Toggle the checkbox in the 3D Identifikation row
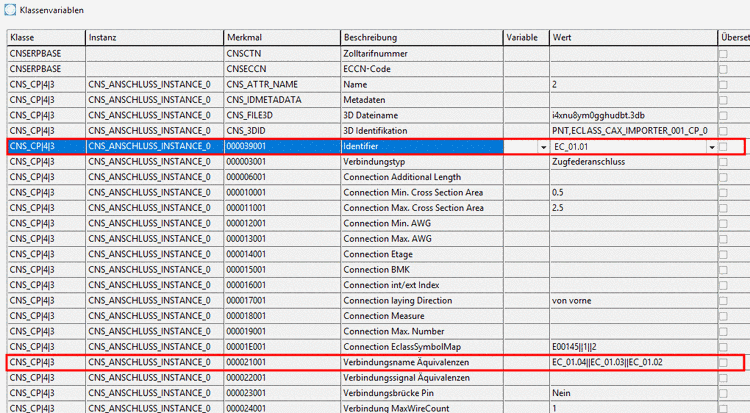Image resolution: width=750 pixels, height=413 pixels. point(723,131)
